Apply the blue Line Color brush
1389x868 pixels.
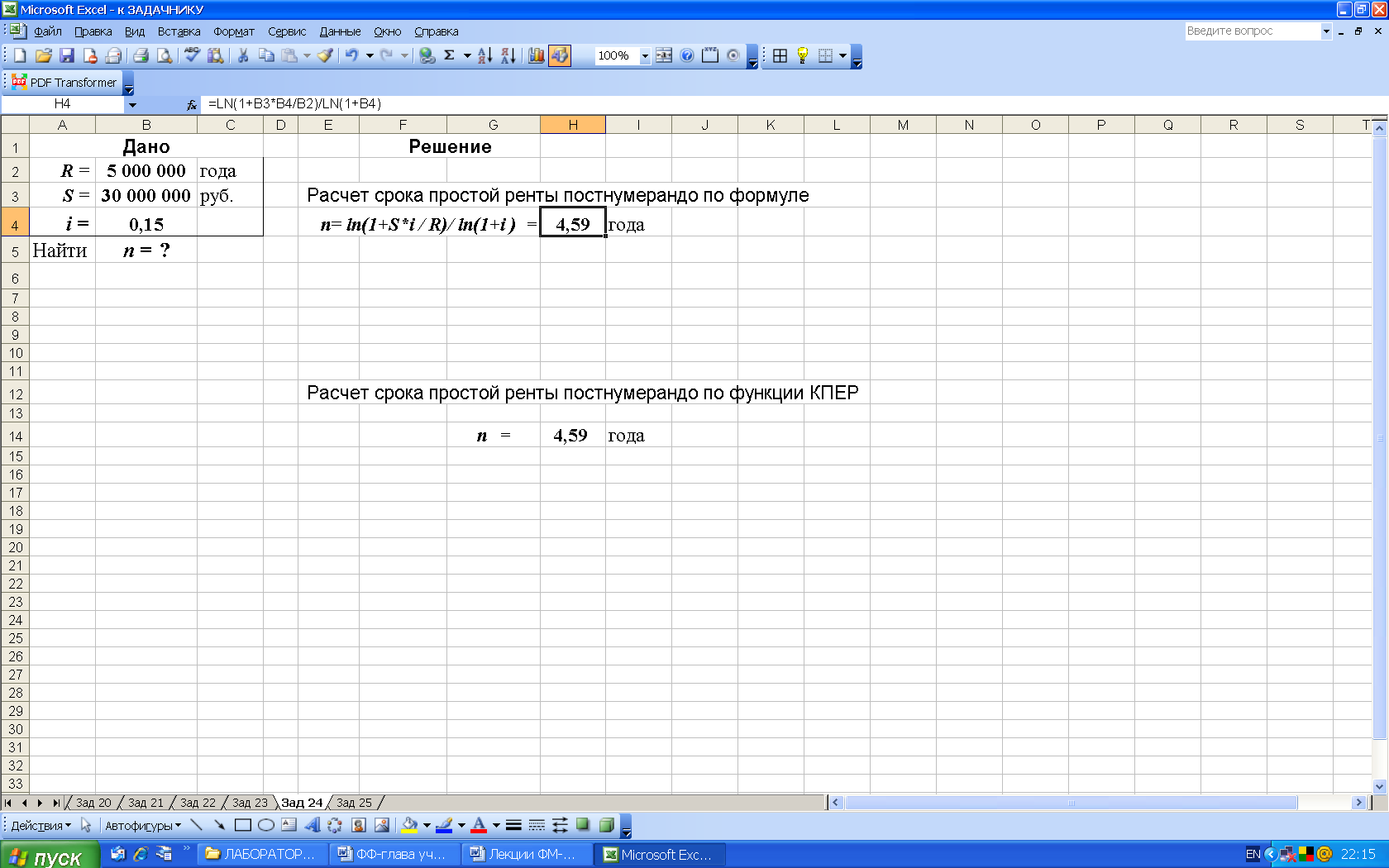point(444,825)
